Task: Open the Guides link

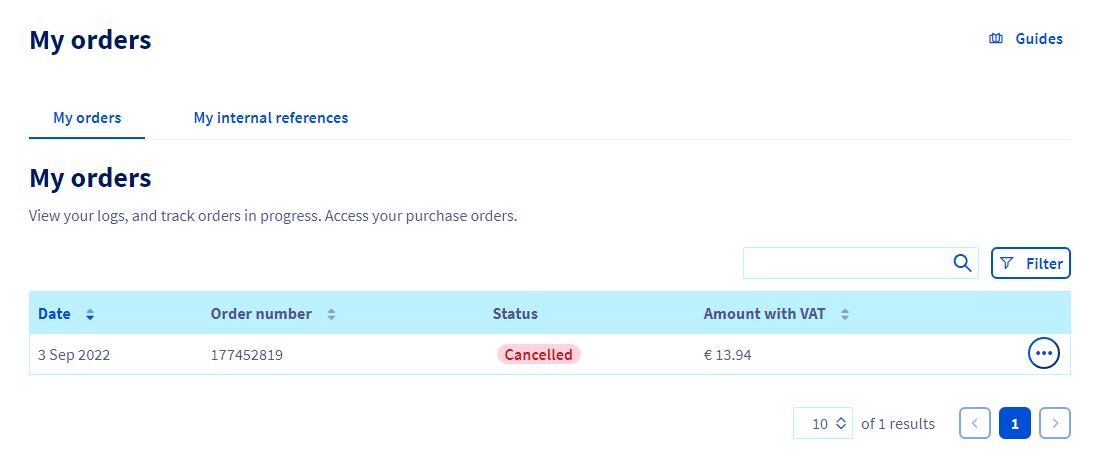Action: (x=1039, y=39)
